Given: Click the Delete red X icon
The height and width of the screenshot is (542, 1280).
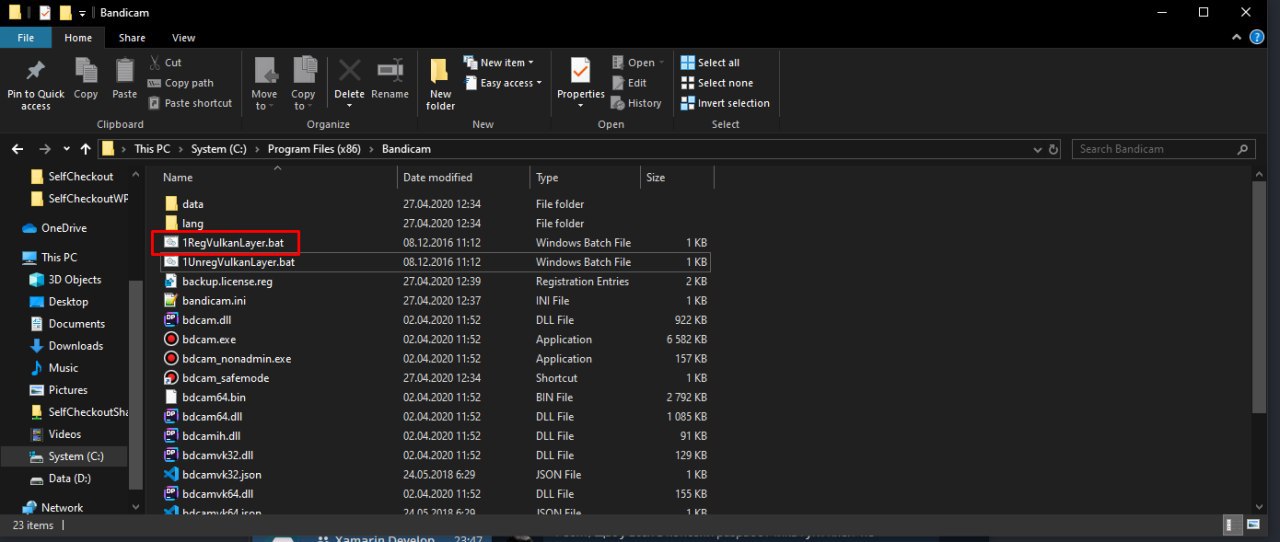Looking at the screenshot, I should pos(349,70).
